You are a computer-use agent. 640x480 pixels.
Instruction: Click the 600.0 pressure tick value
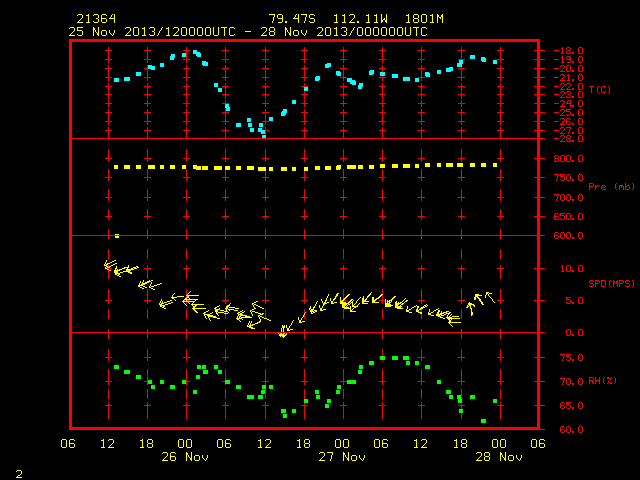point(569,236)
